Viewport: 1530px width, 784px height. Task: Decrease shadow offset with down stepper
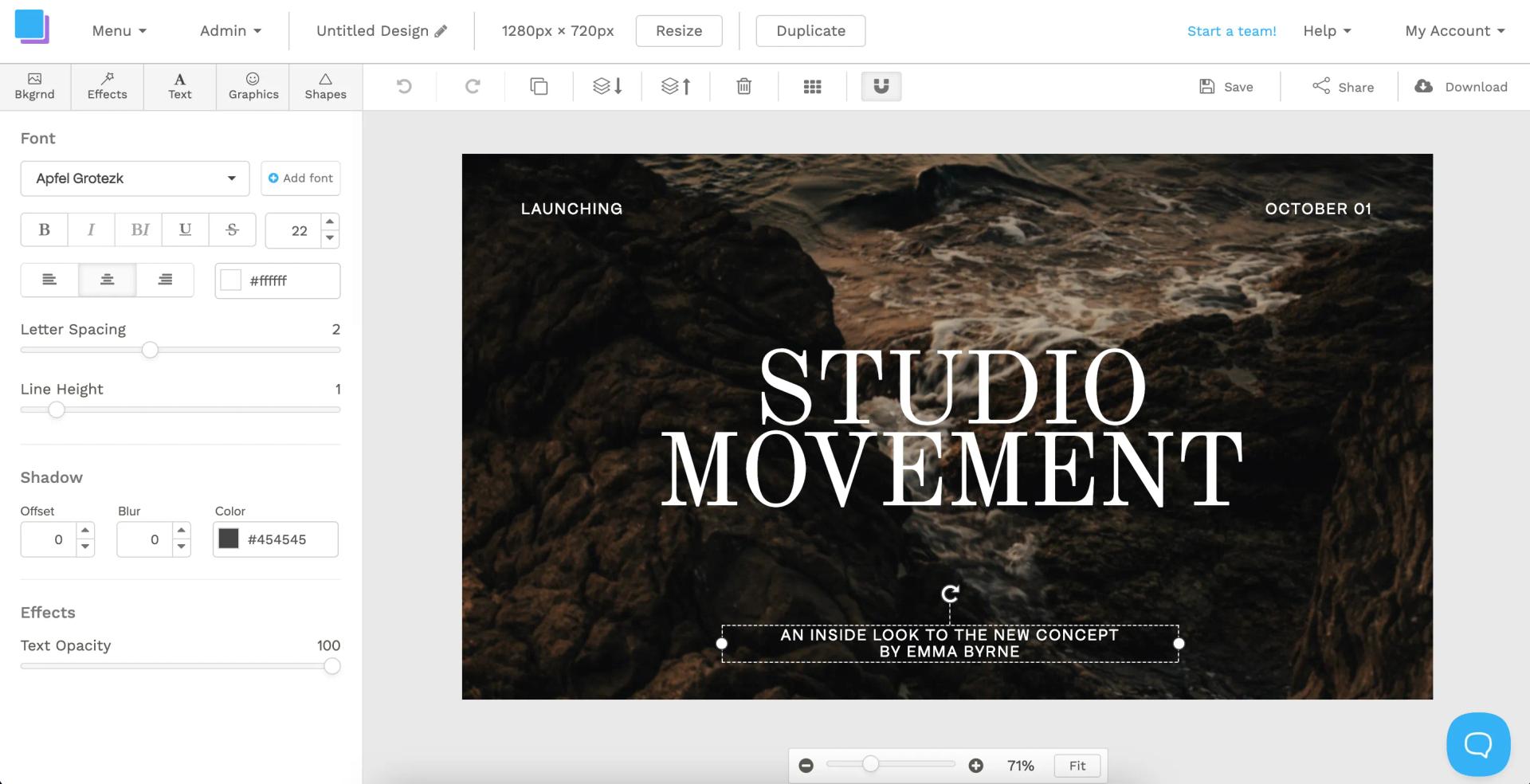point(85,547)
